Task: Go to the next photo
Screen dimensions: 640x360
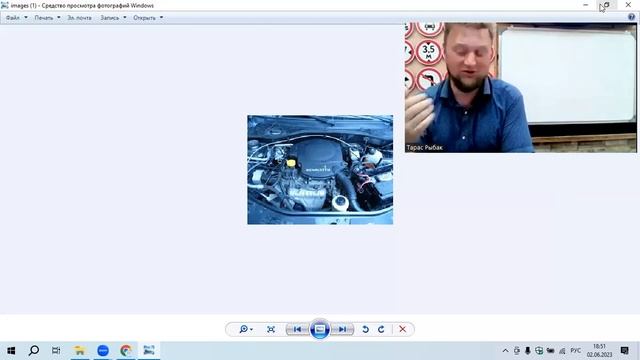Action: click(342, 329)
